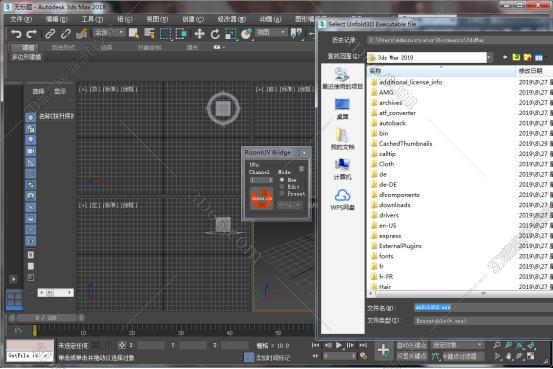This screenshot has width=553, height=369.
Task: Open the top viewport [+] label menu
Action: [x=83, y=89]
